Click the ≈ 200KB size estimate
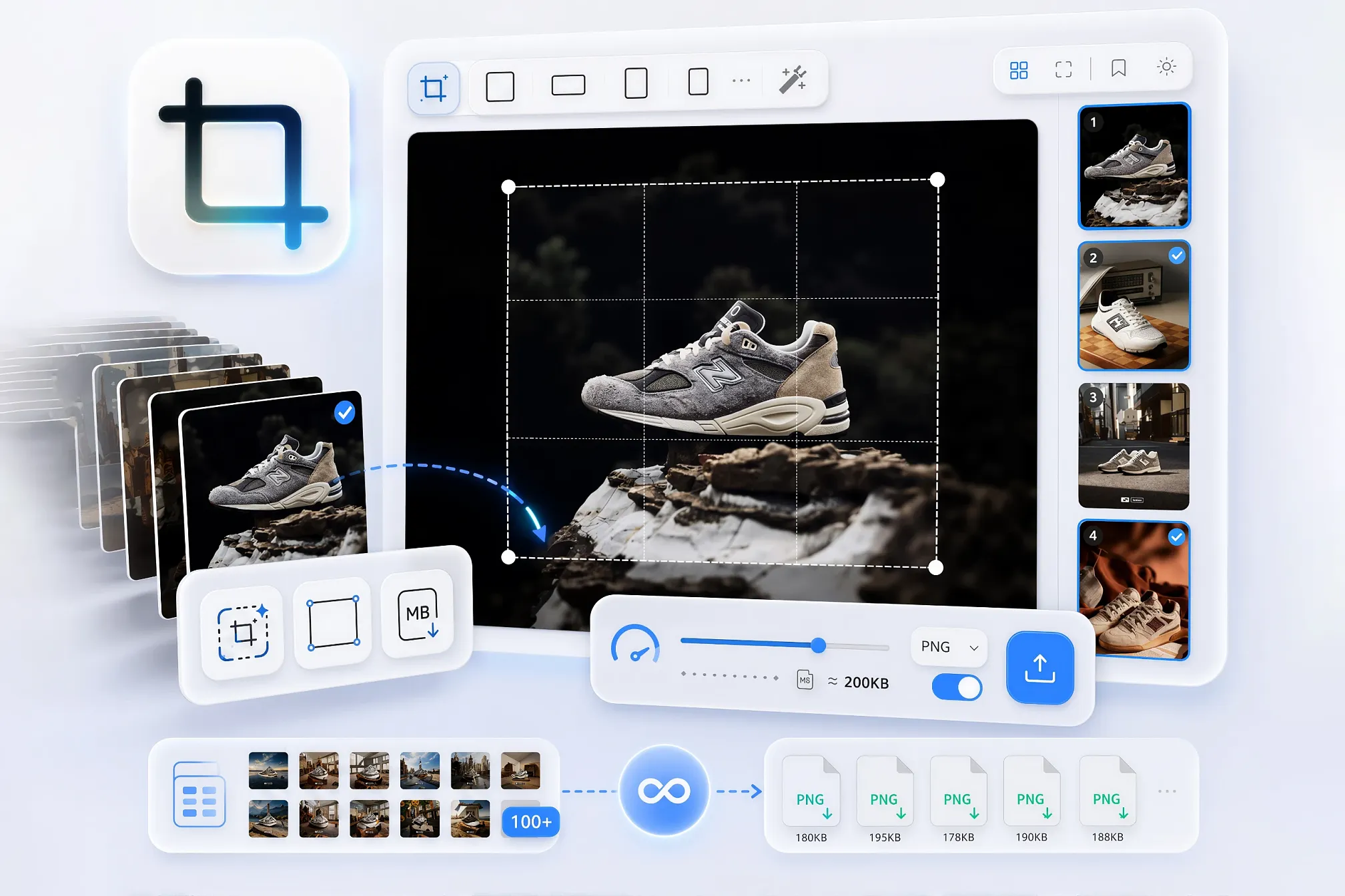The image size is (1345, 896). point(858,683)
